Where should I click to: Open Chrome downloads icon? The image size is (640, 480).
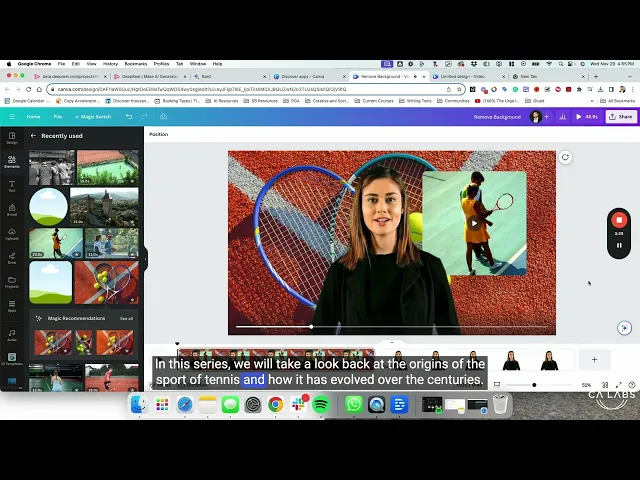click(x=600, y=89)
